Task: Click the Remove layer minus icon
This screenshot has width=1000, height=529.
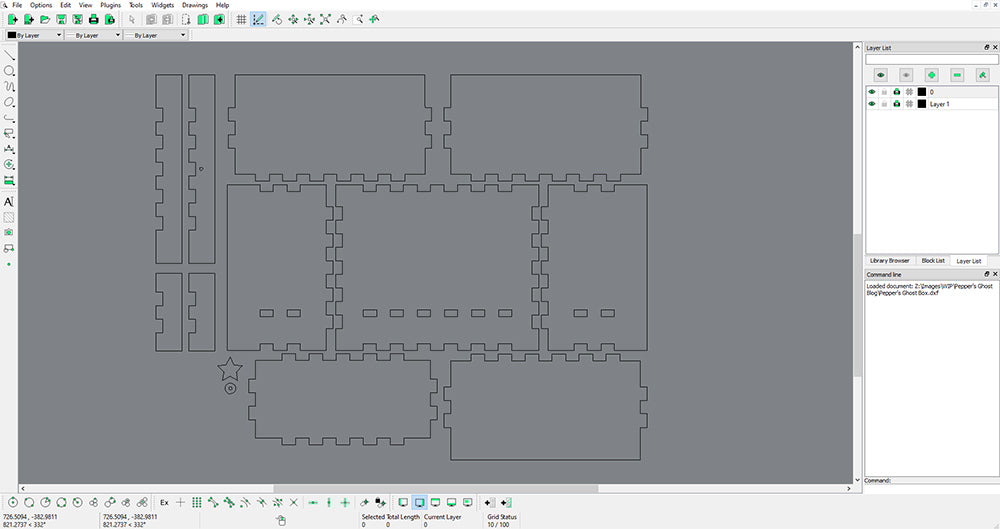Action: pyautogui.click(x=957, y=75)
